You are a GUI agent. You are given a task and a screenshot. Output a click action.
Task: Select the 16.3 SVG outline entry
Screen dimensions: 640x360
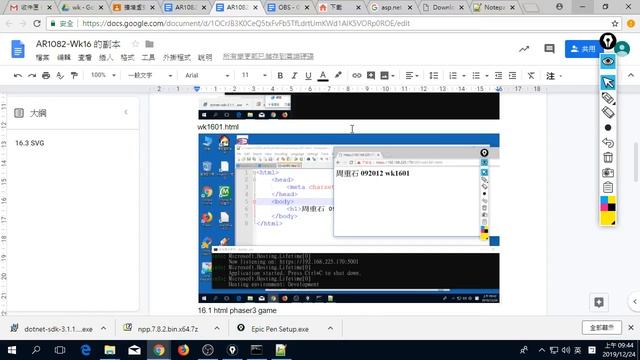(x=29, y=143)
